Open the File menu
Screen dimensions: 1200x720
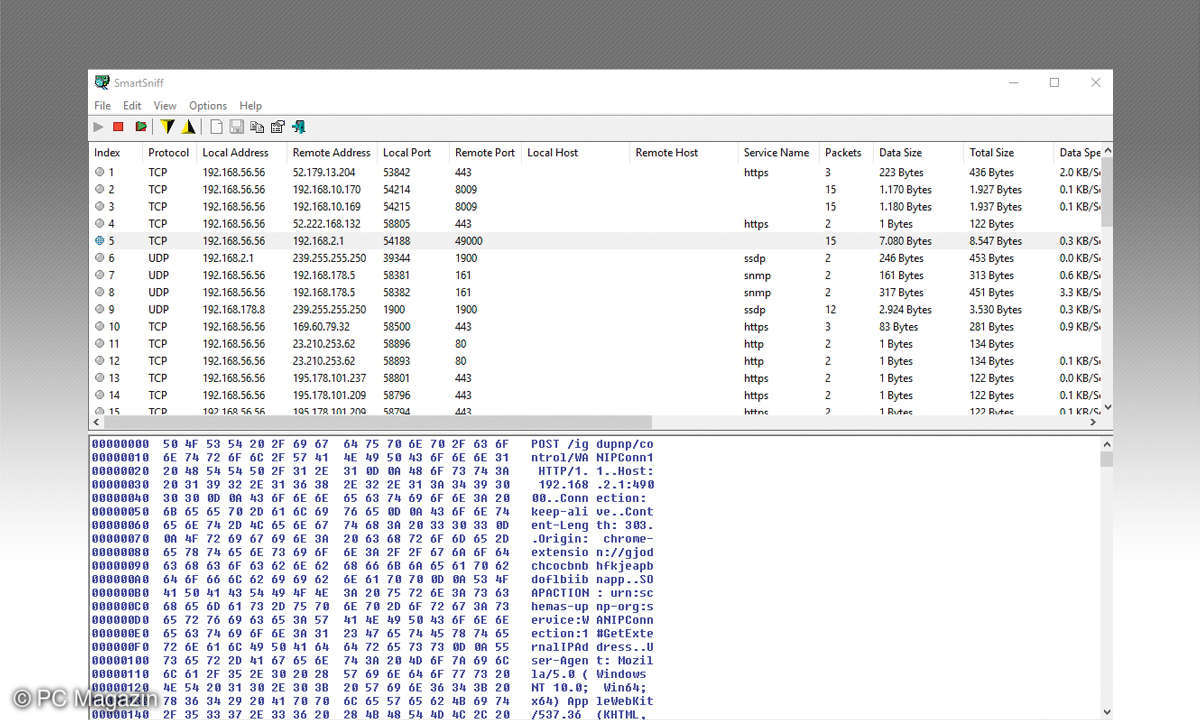pos(102,105)
